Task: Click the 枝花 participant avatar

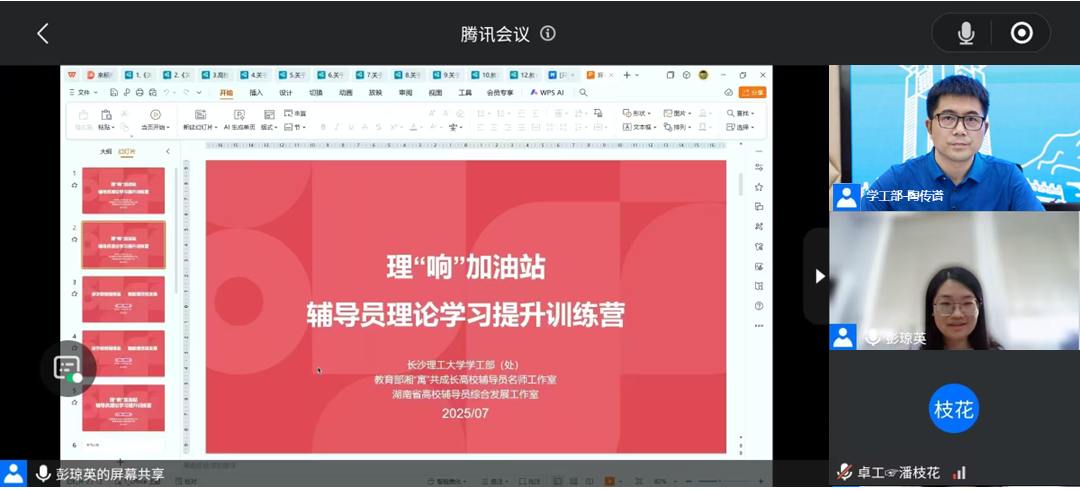Action: [953, 408]
